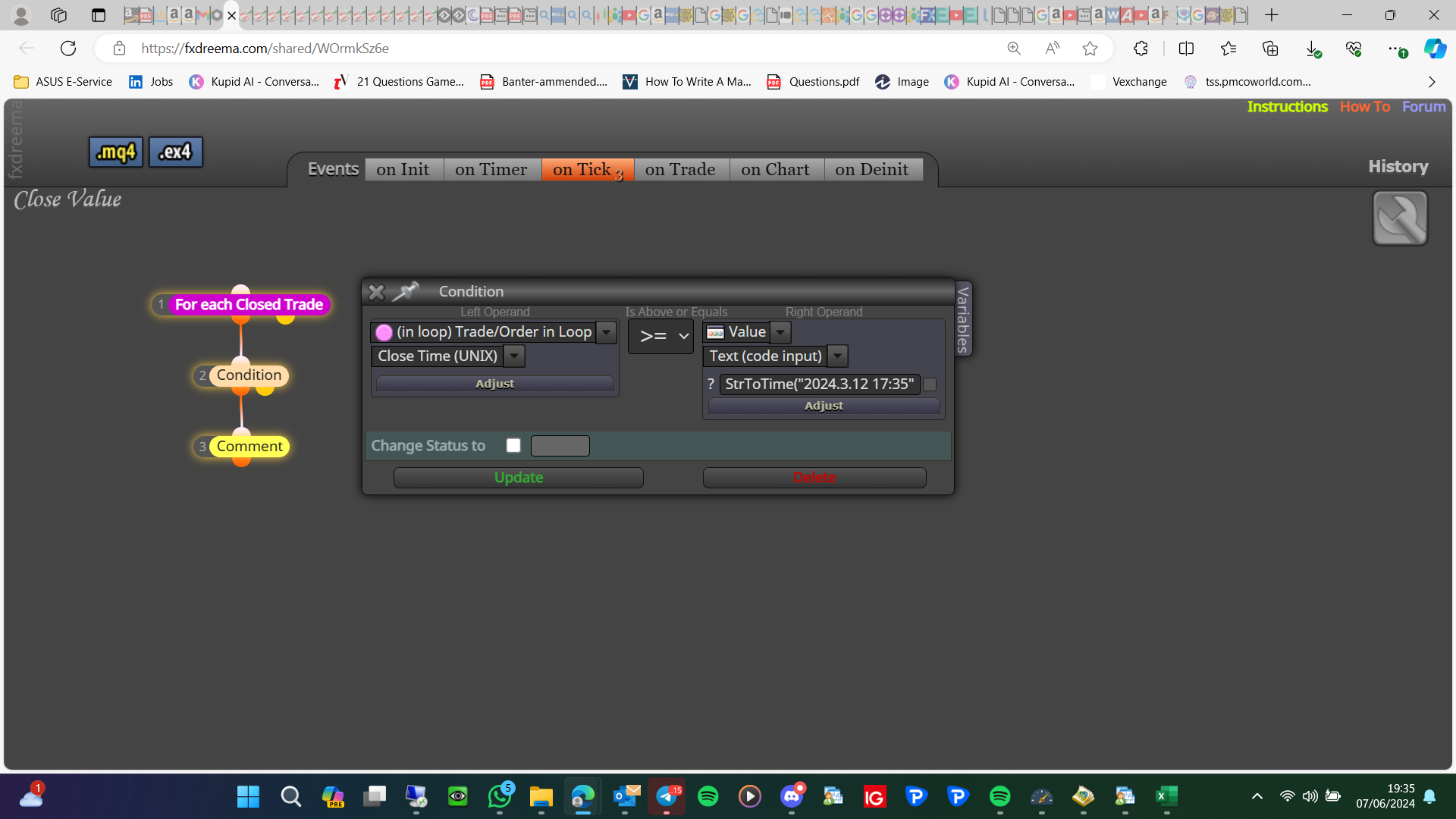Reload the page with refresh icon

coord(68,49)
